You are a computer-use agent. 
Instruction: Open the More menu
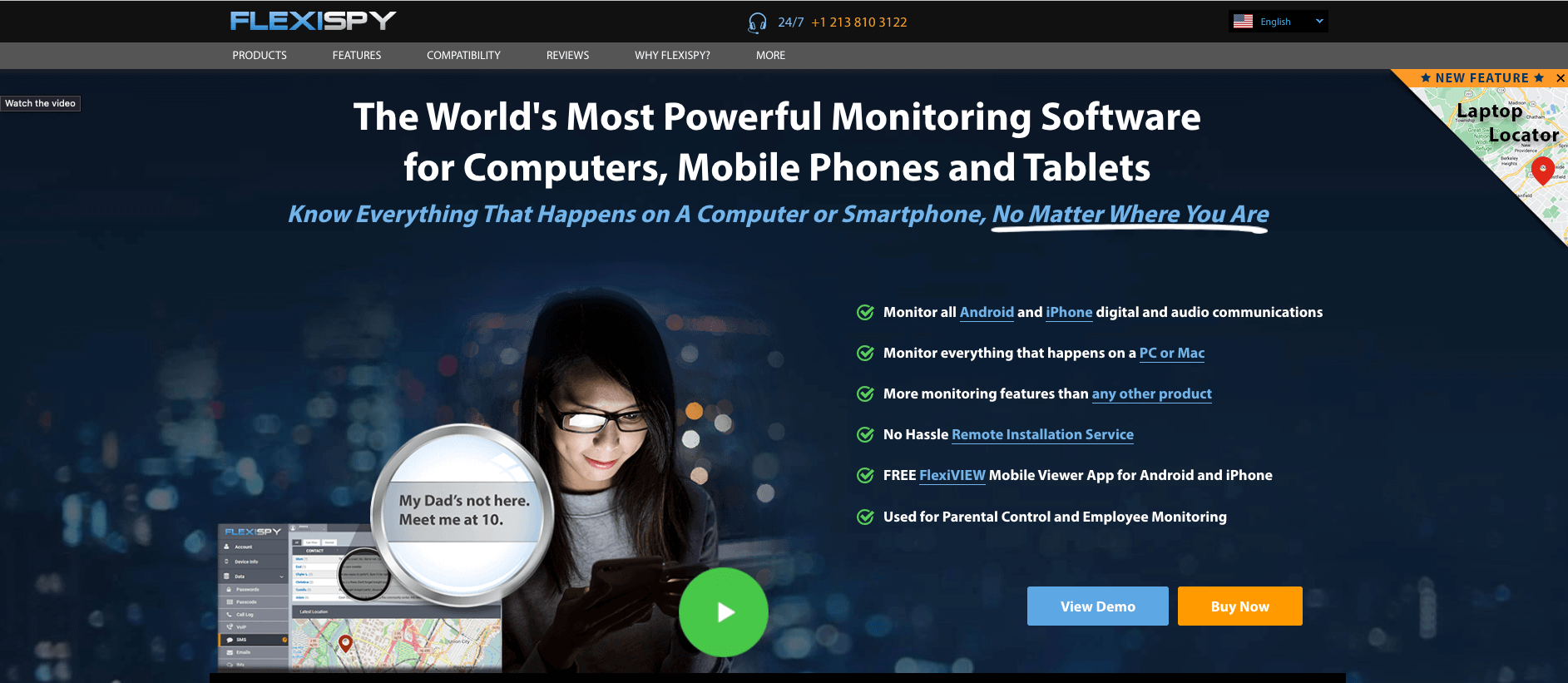point(770,56)
